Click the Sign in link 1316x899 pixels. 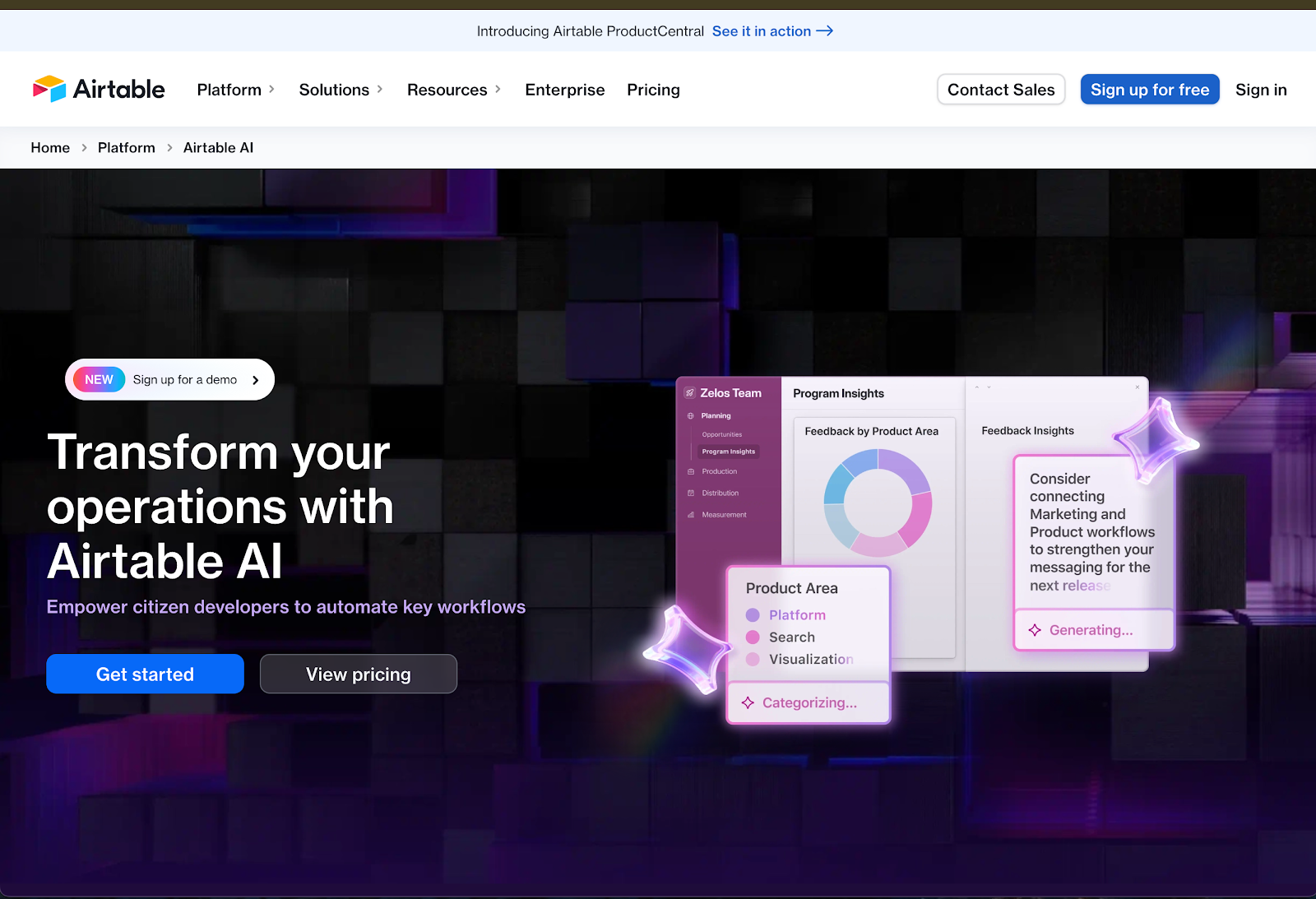point(1261,90)
